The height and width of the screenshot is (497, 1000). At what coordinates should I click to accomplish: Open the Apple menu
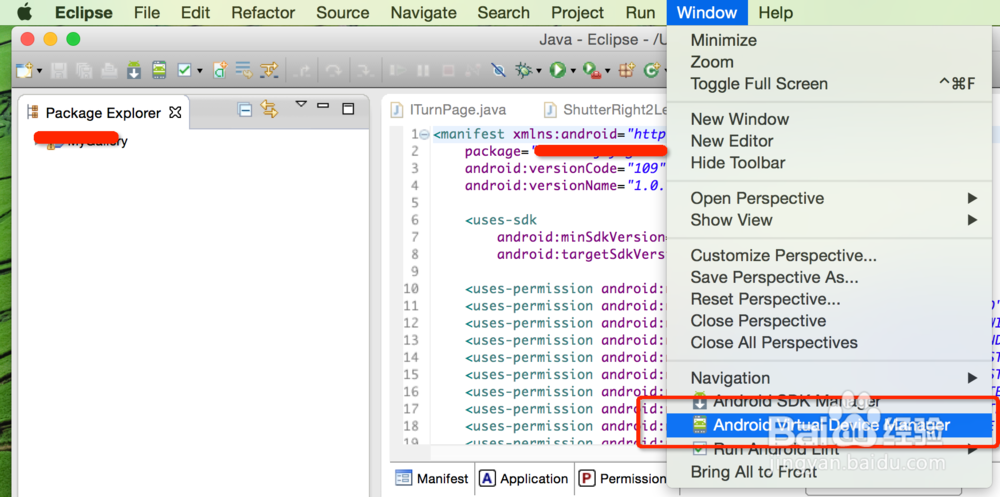pyautogui.click(x=24, y=12)
